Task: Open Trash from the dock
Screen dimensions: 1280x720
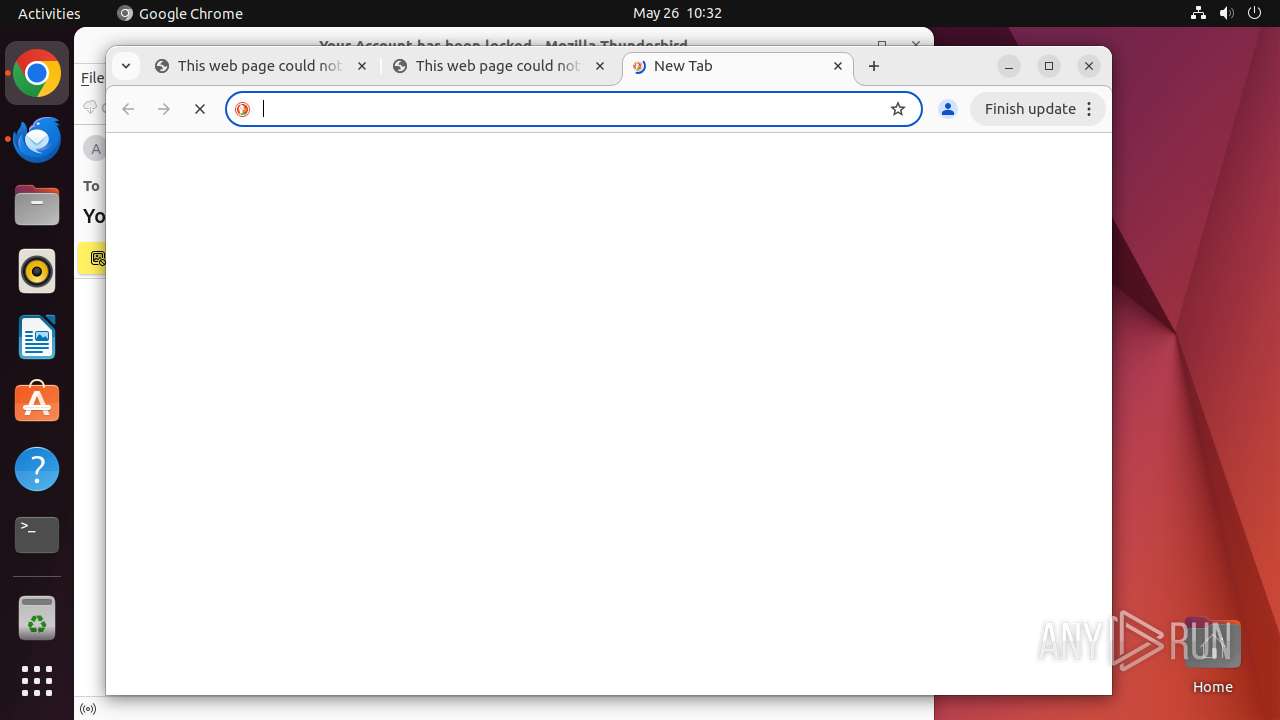Action: click(37, 618)
